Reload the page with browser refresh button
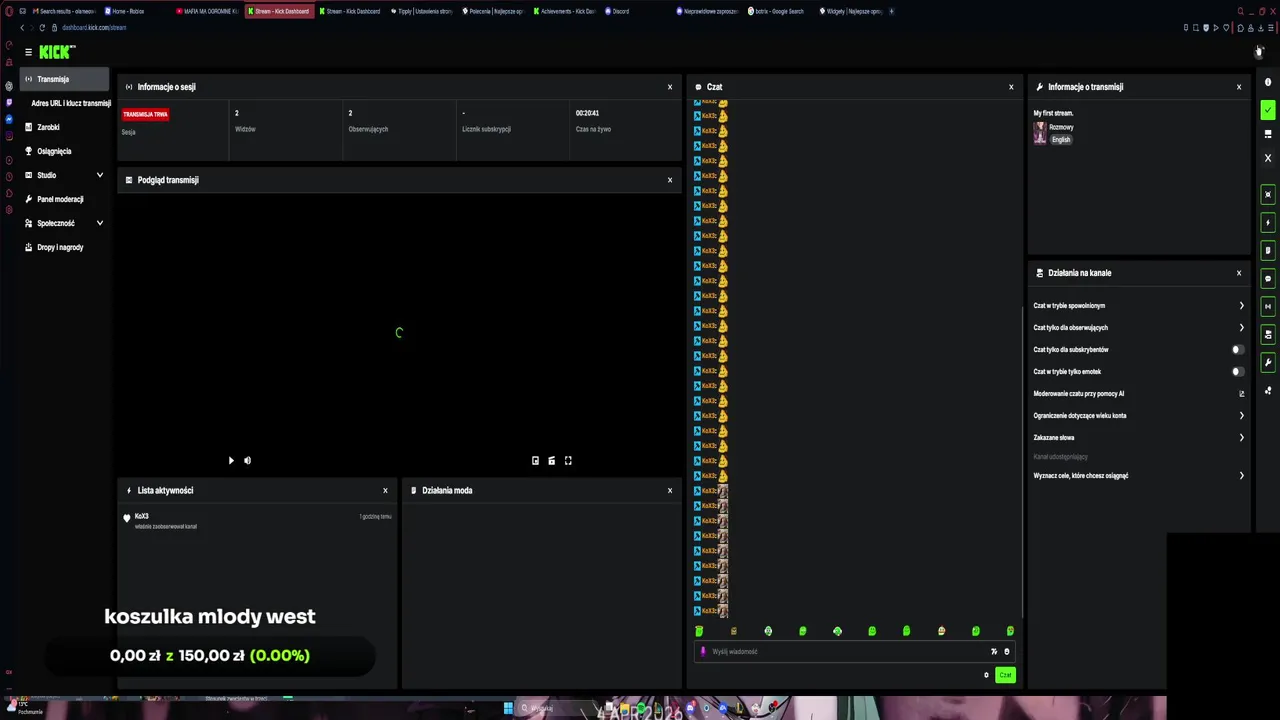The width and height of the screenshot is (1280, 720). tap(42, 28)
